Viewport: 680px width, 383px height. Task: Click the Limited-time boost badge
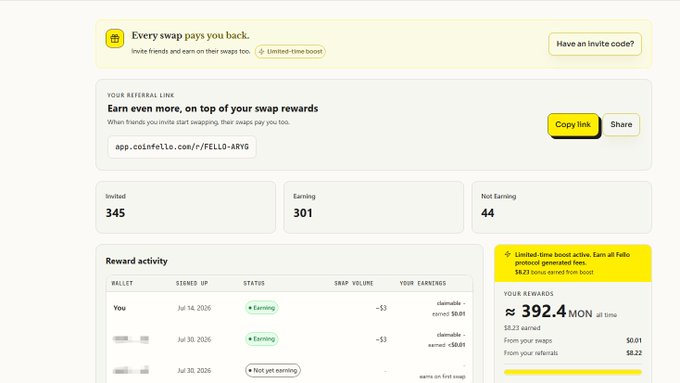click(x=290, y=51)
